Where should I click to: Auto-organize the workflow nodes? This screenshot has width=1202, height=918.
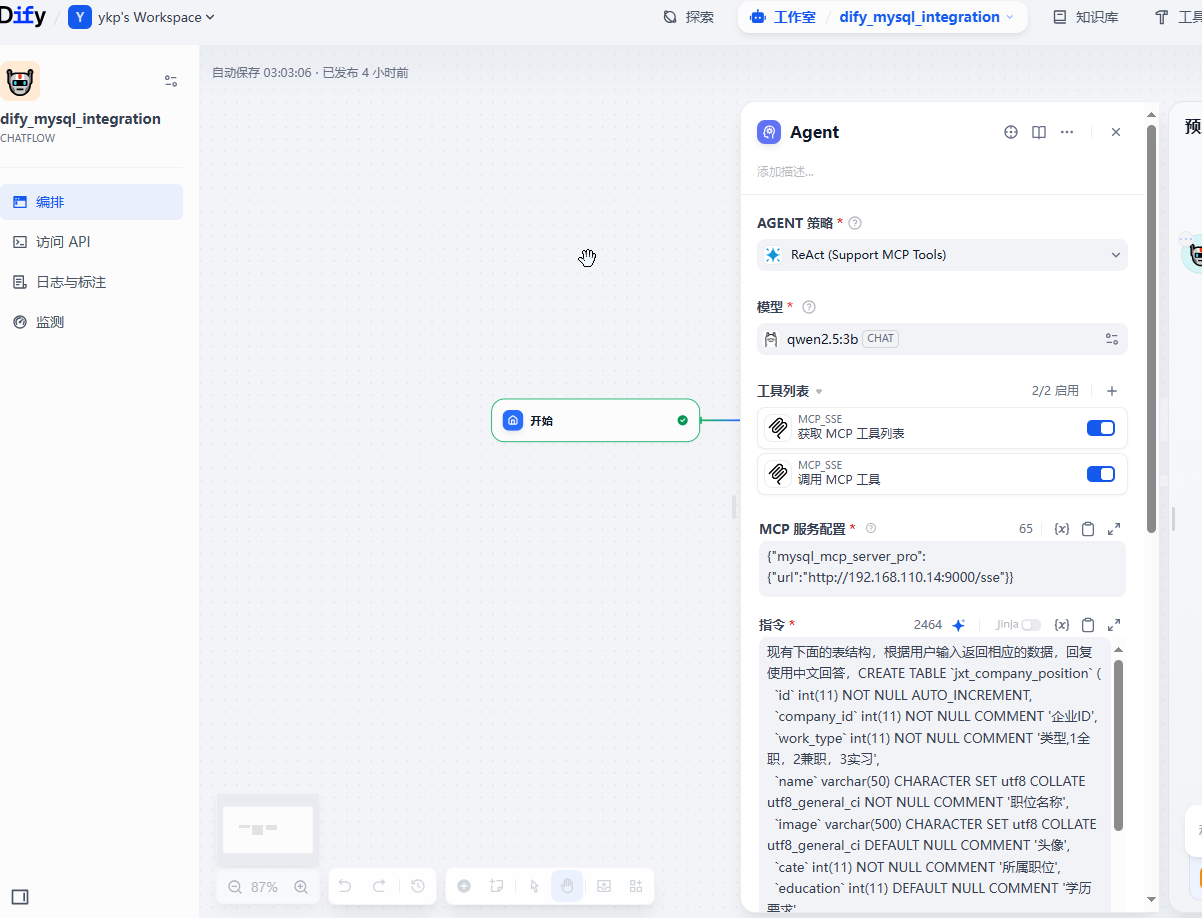point(635,886)
